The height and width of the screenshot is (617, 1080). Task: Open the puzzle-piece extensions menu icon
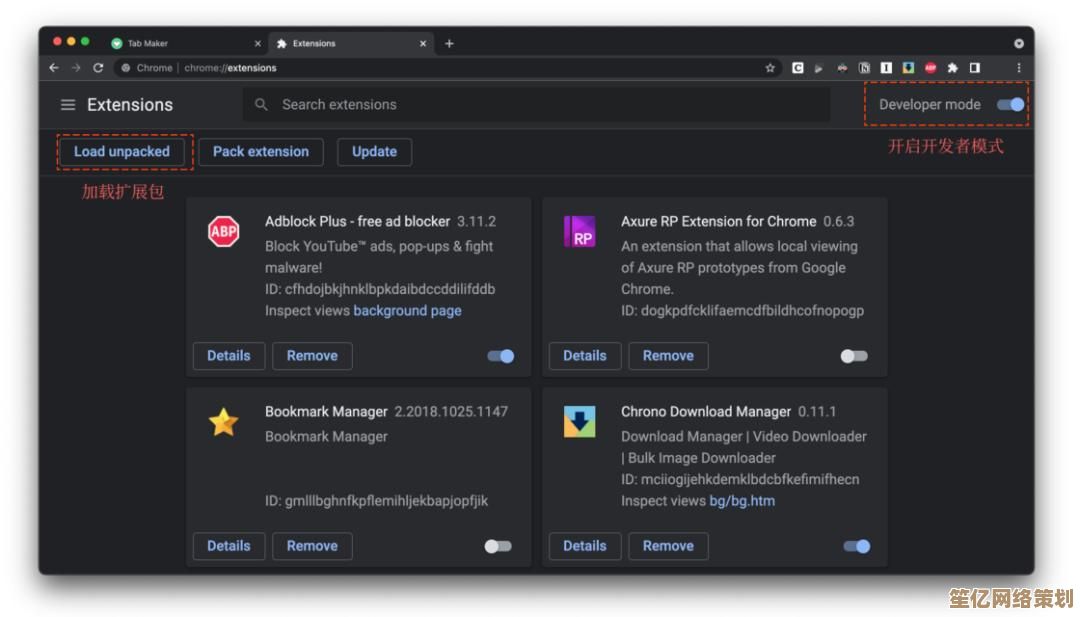pyautogui.click(x=953, y=67)
